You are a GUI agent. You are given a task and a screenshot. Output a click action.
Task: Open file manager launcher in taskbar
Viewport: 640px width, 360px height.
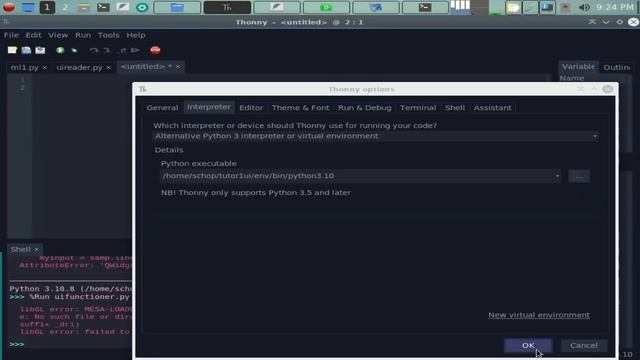click(84, 7)
